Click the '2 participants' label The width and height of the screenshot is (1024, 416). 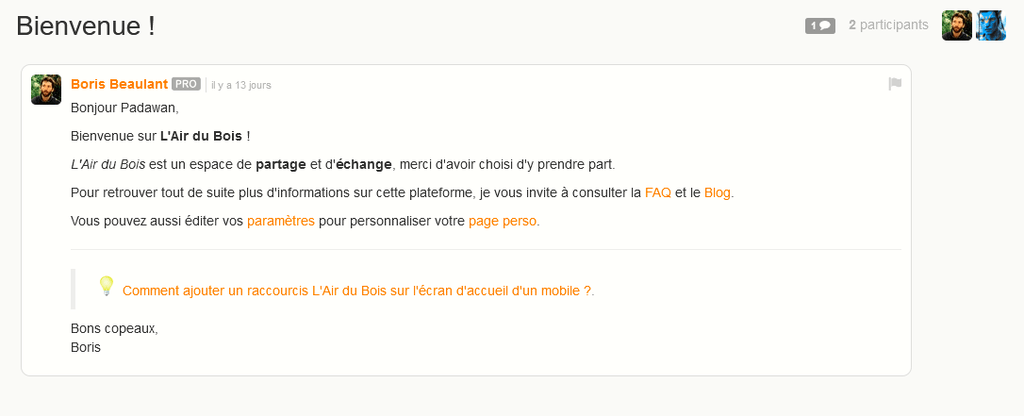[x=888, y=25]
